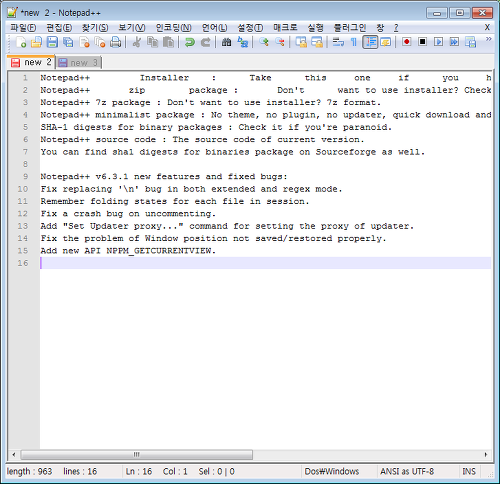Expand the toolbar overflow chevron
The width and height of the screenshot is (500, 484).
(x=488, y=39)
